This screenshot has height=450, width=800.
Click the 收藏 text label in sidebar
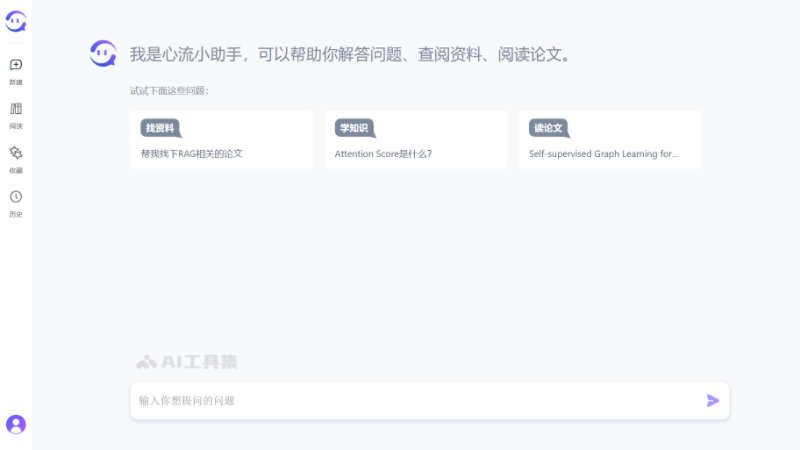click(x=16, y=170)
